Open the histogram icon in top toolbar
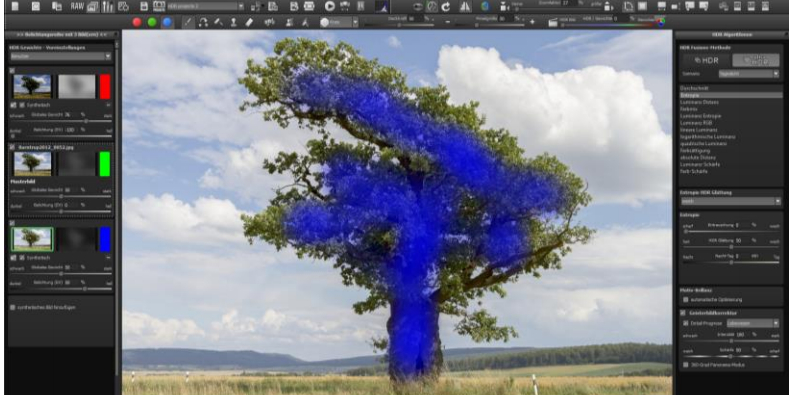 click(x=382, y=7)
